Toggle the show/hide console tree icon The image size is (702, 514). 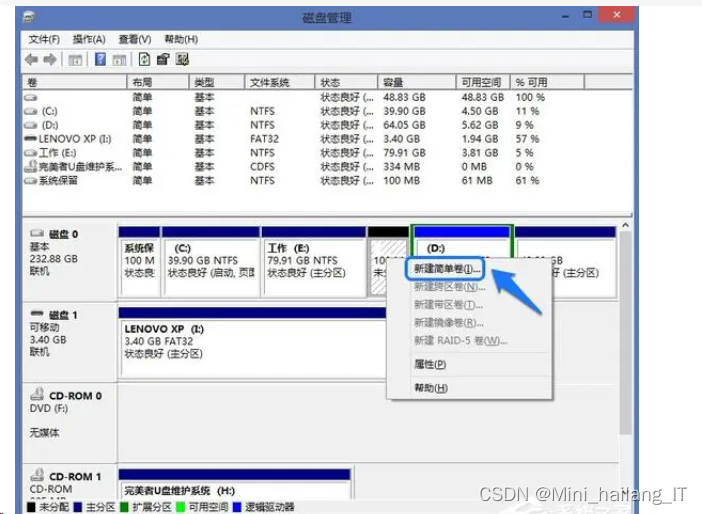[x=75, y=60]
